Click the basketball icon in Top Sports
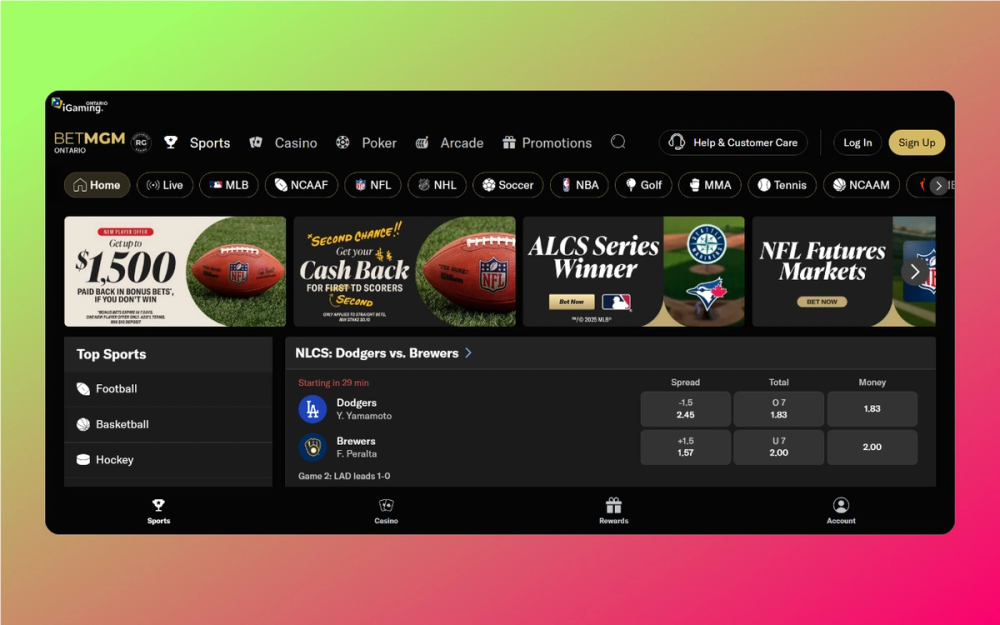The height and width of the screenshot is (625, 1000). point(83,424)
